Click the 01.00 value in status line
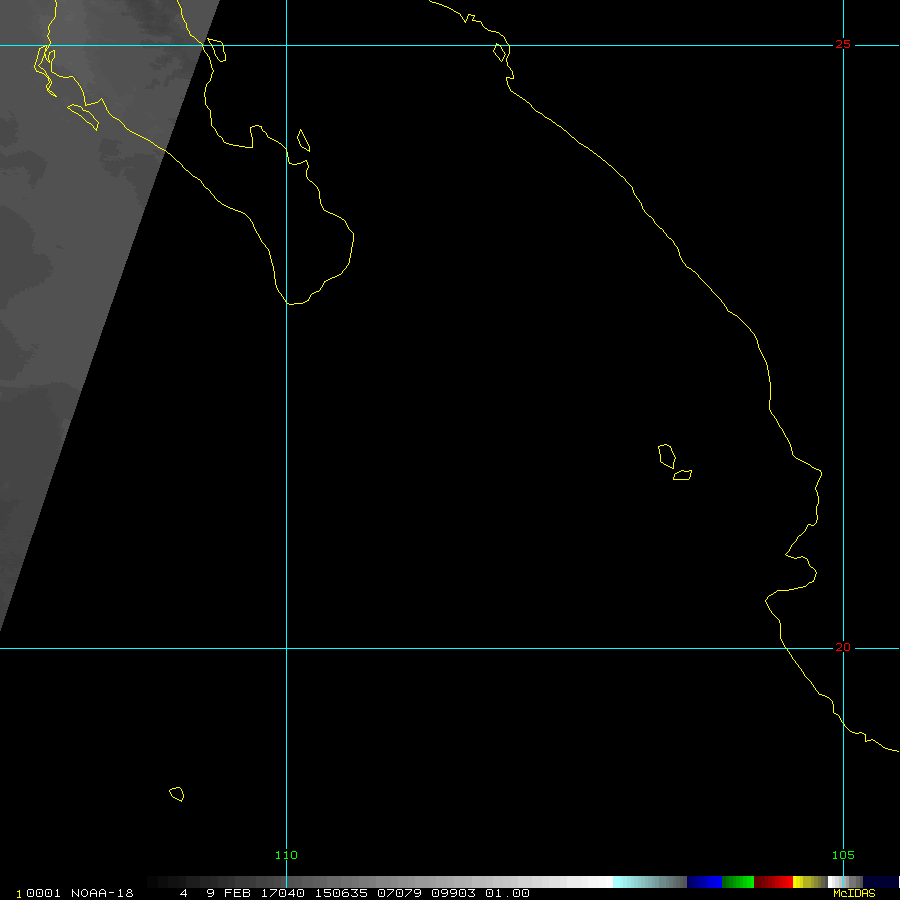Image resolution: width=900 pixels, height=900 pixels. (x=507, y=893)
